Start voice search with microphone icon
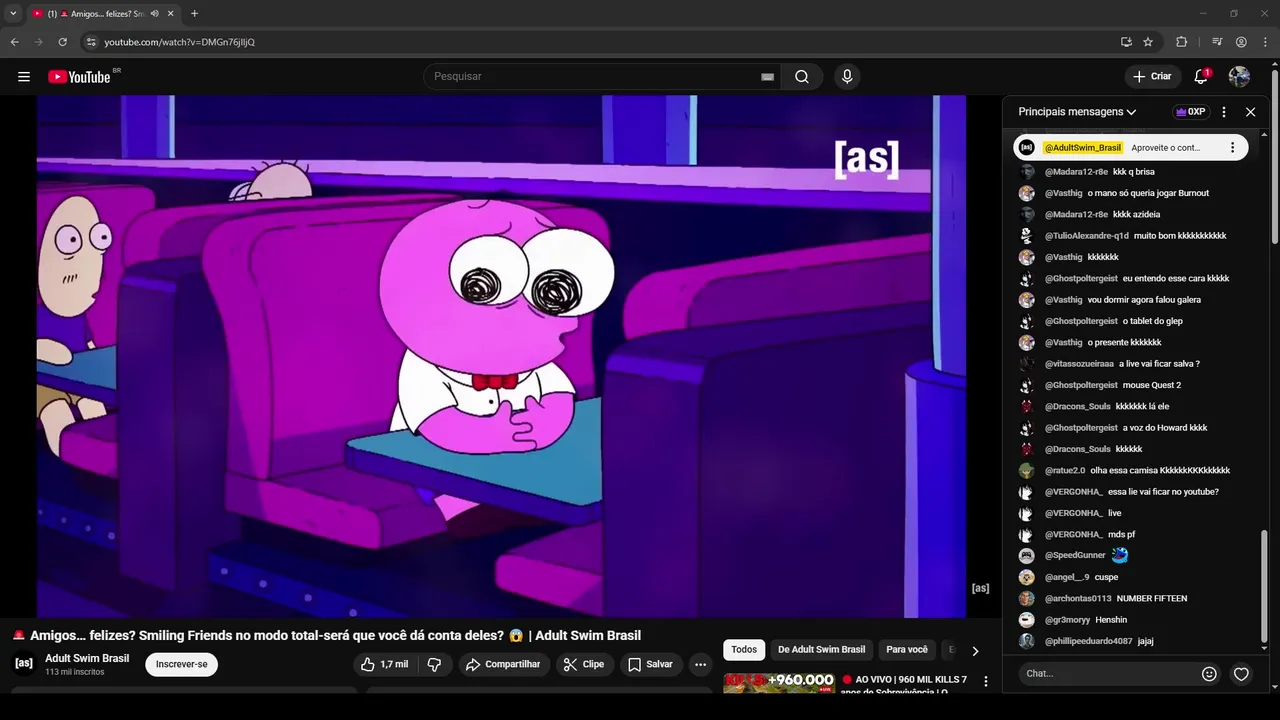 (x=847, y=77)
